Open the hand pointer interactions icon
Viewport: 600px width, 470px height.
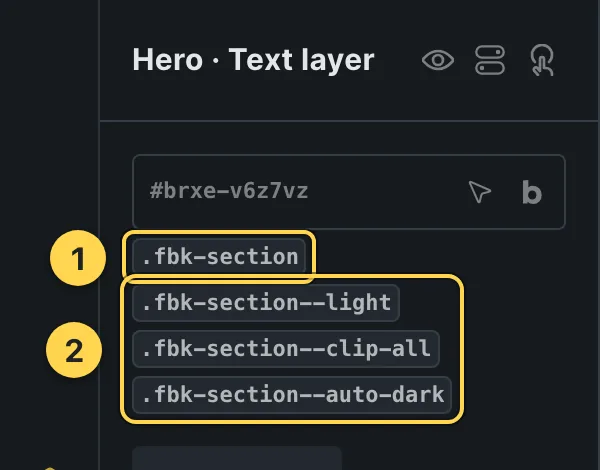(542, 60)
